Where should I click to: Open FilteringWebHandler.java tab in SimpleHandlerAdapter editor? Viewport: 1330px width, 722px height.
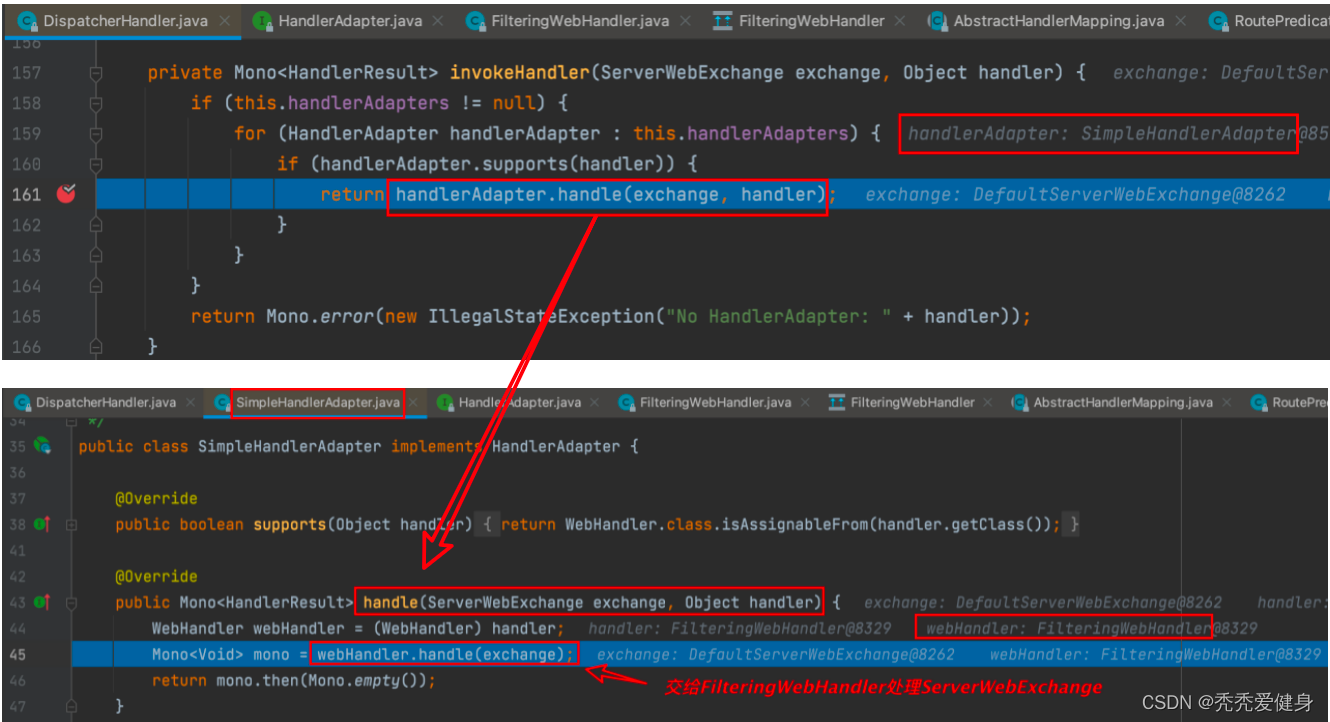point(715,402)
